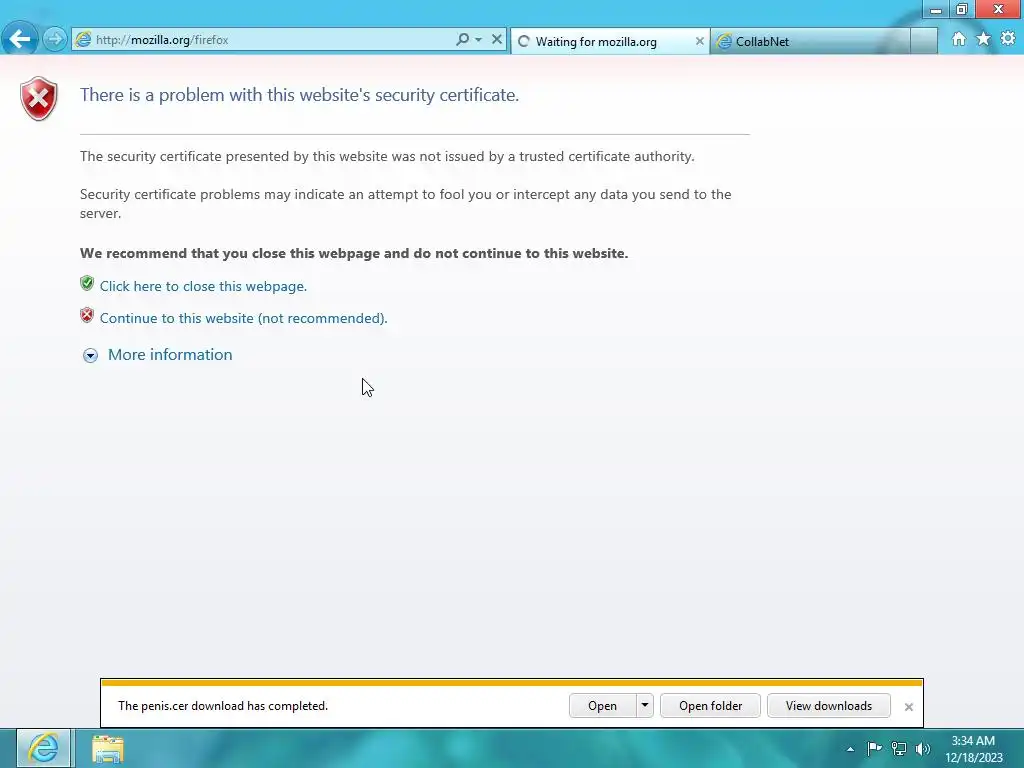Viewport: 1024px width, 768px height.
Task: Click the search magnifier in the address bar
Action: (x=462, y=39)
